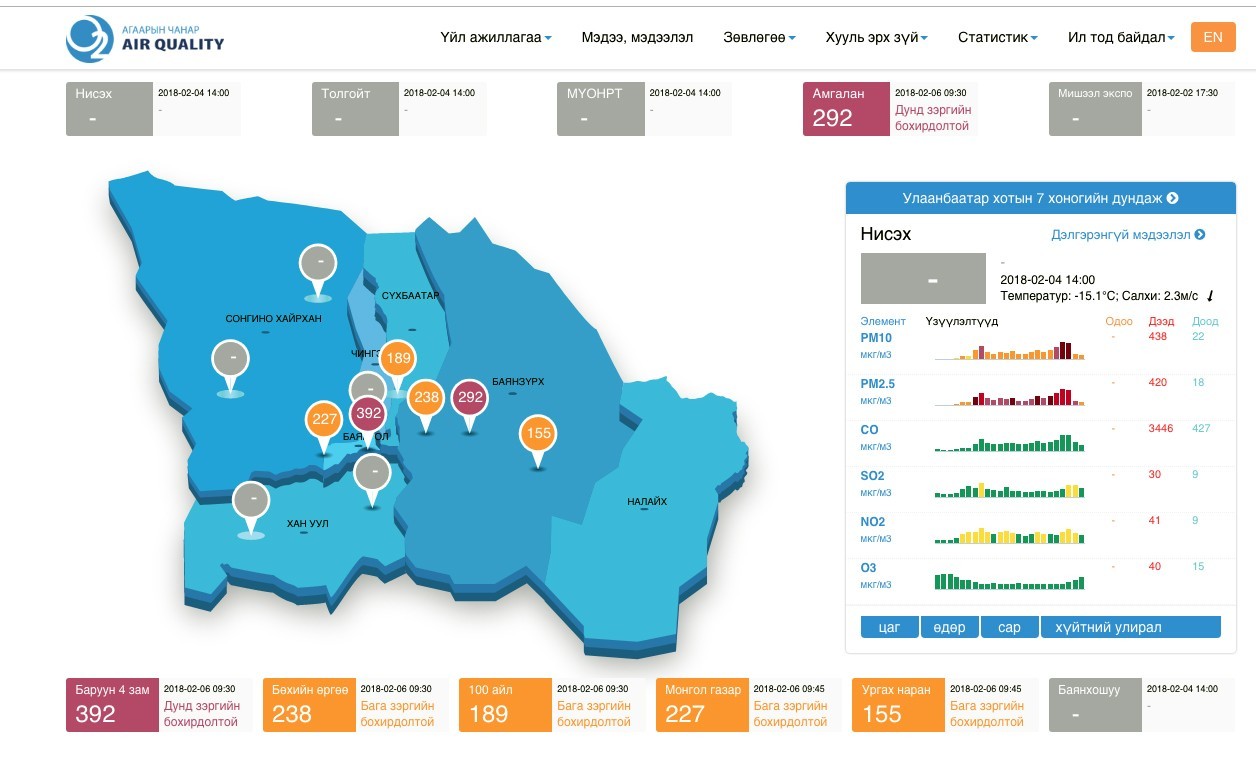Click the PM10 bar chart
This screenshot has height=764, width=1256.
point(1009,349)
